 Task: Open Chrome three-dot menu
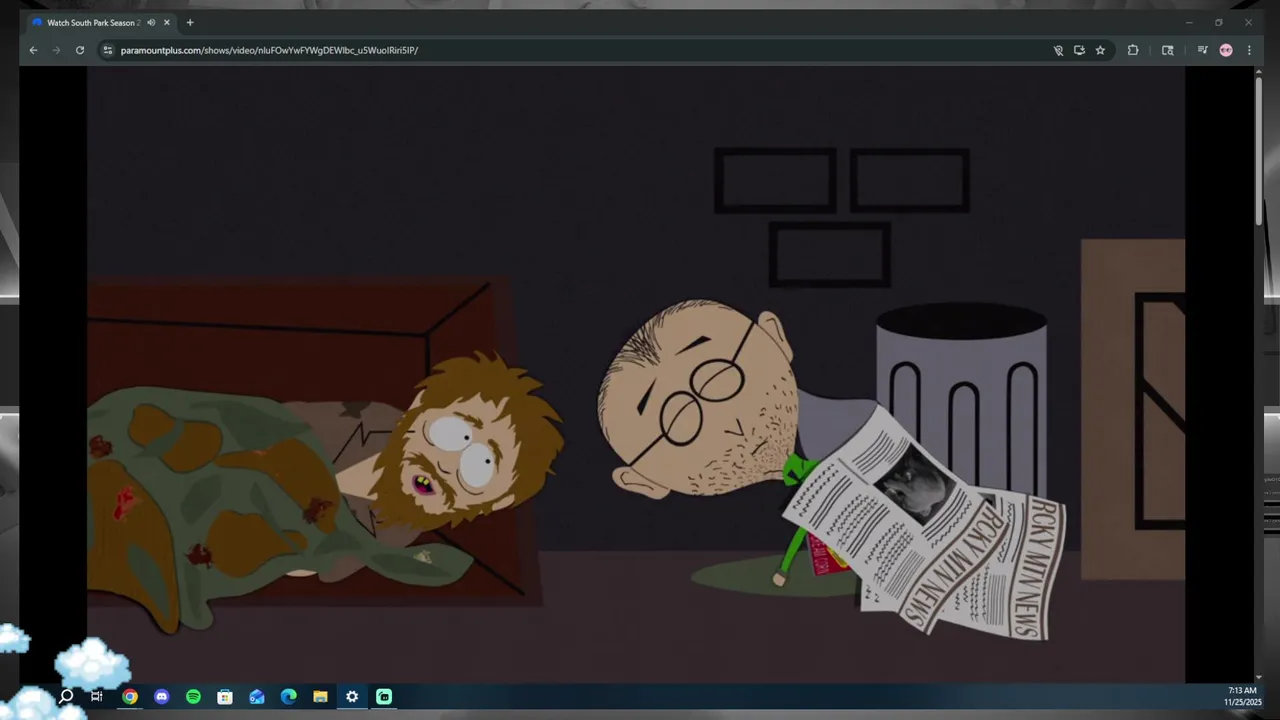[x=1249, y=50]
